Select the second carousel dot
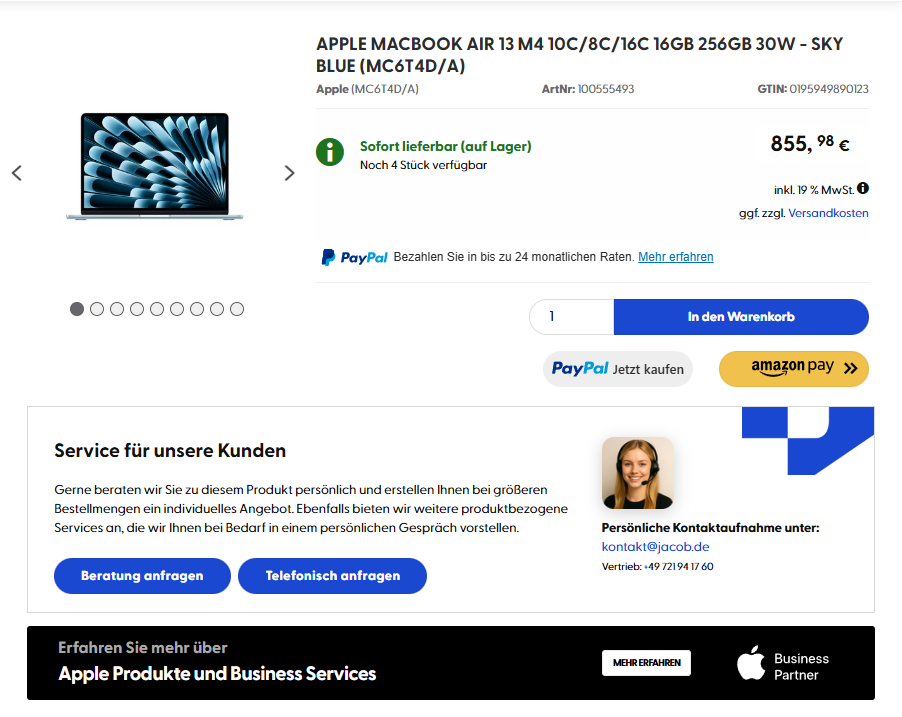Image resolution: width=902 pixels, height=717 pixels. [97, 309]
